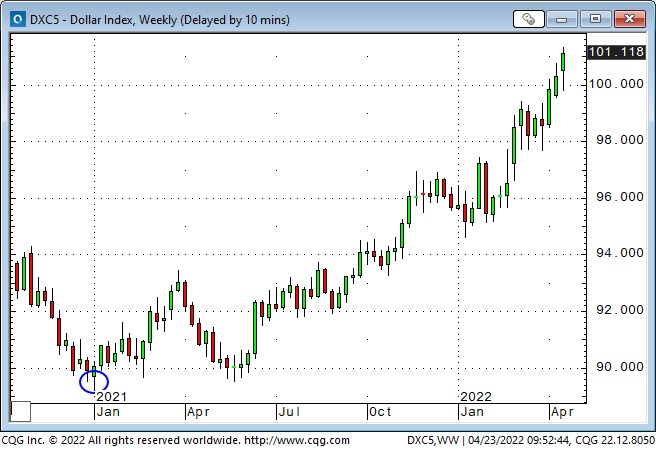
Task: Click the CQG chart icon in title bar
Action: (x=18, y=19)
